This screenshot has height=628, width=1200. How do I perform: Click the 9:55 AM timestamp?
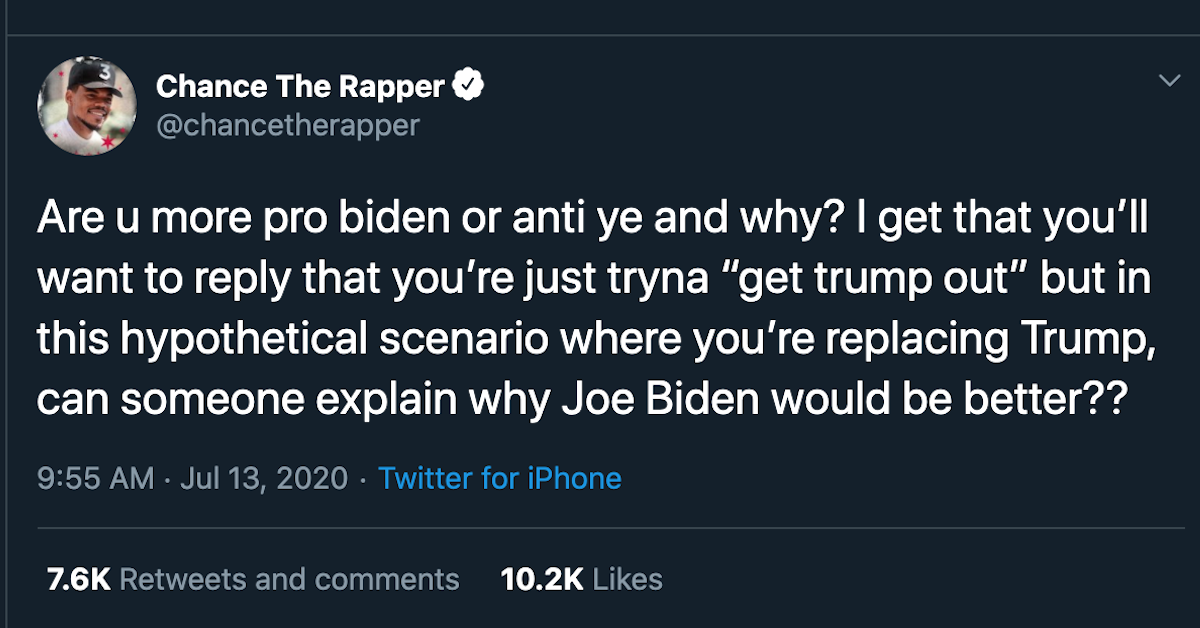pyautogui.click(x=95, y=478)
